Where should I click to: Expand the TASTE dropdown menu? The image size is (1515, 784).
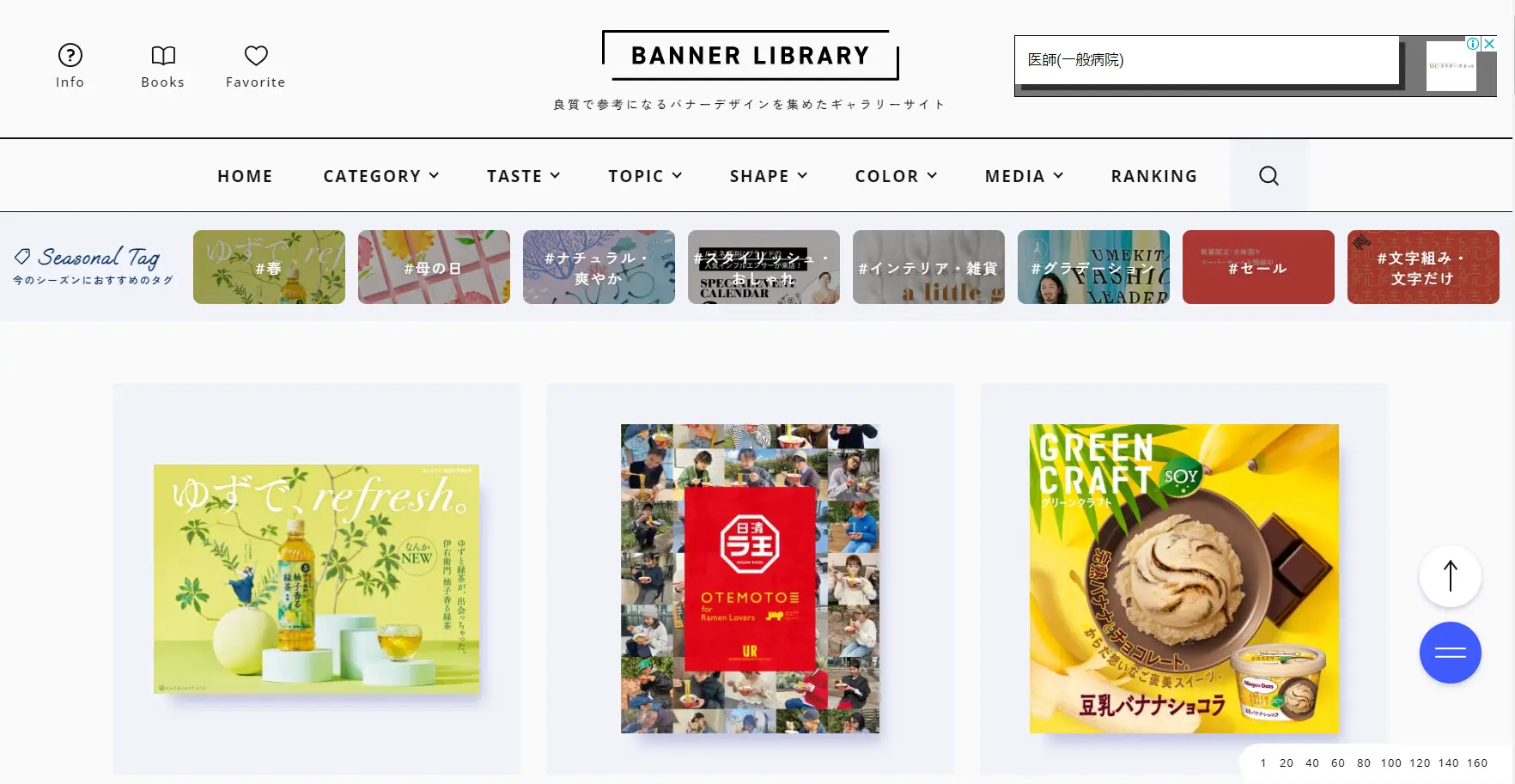(524, 176)
